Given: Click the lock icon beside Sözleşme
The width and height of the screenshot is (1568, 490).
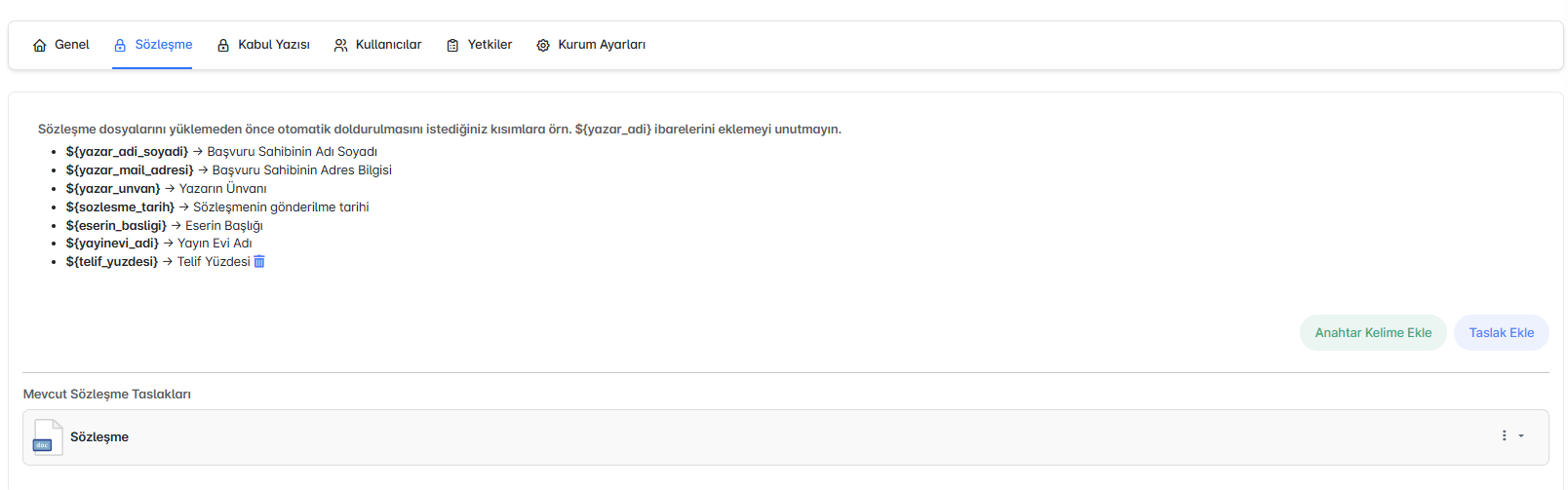Looking at the screenshot, I should pos(120,46).
